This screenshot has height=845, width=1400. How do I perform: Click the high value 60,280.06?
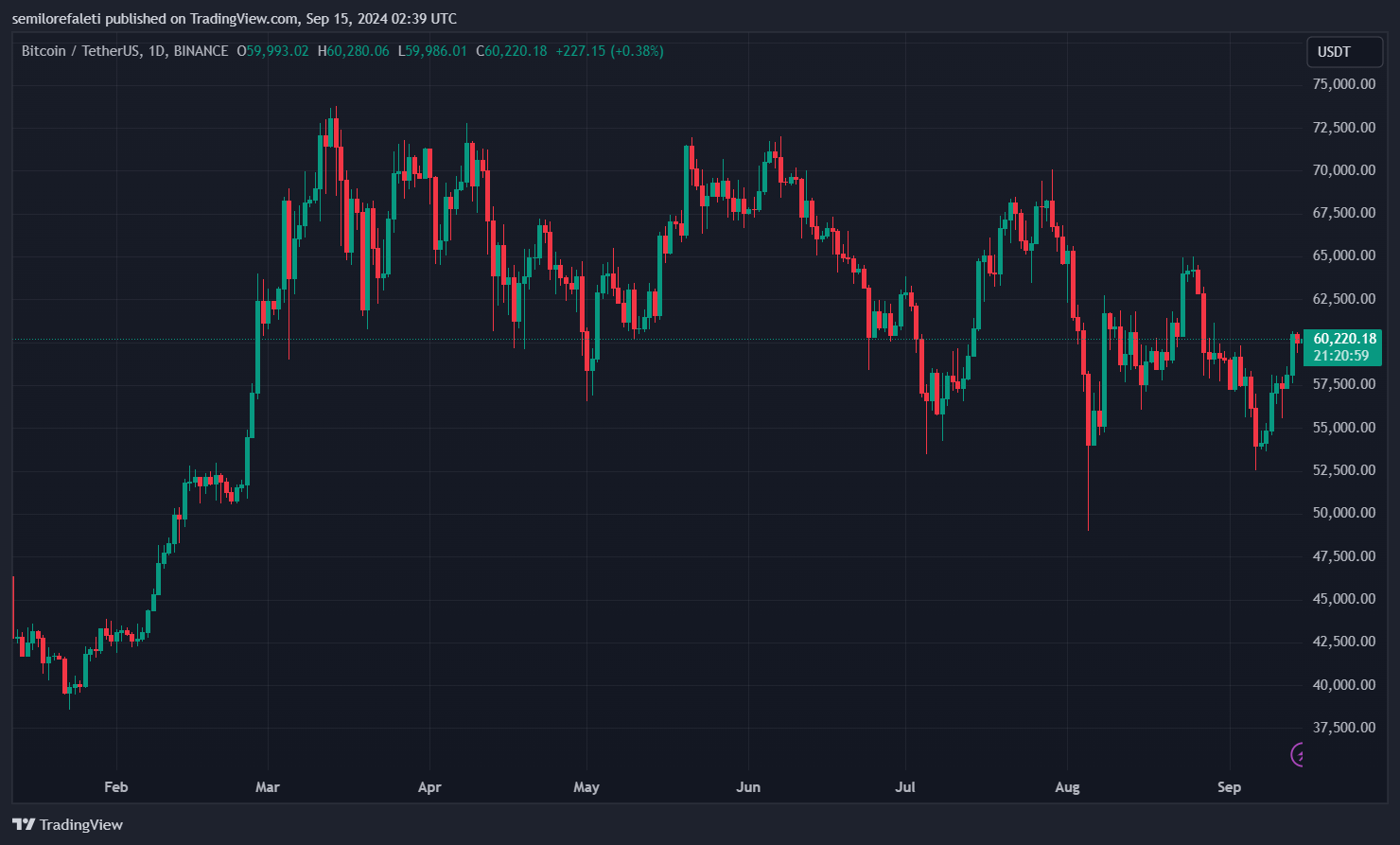click(358, 51)
